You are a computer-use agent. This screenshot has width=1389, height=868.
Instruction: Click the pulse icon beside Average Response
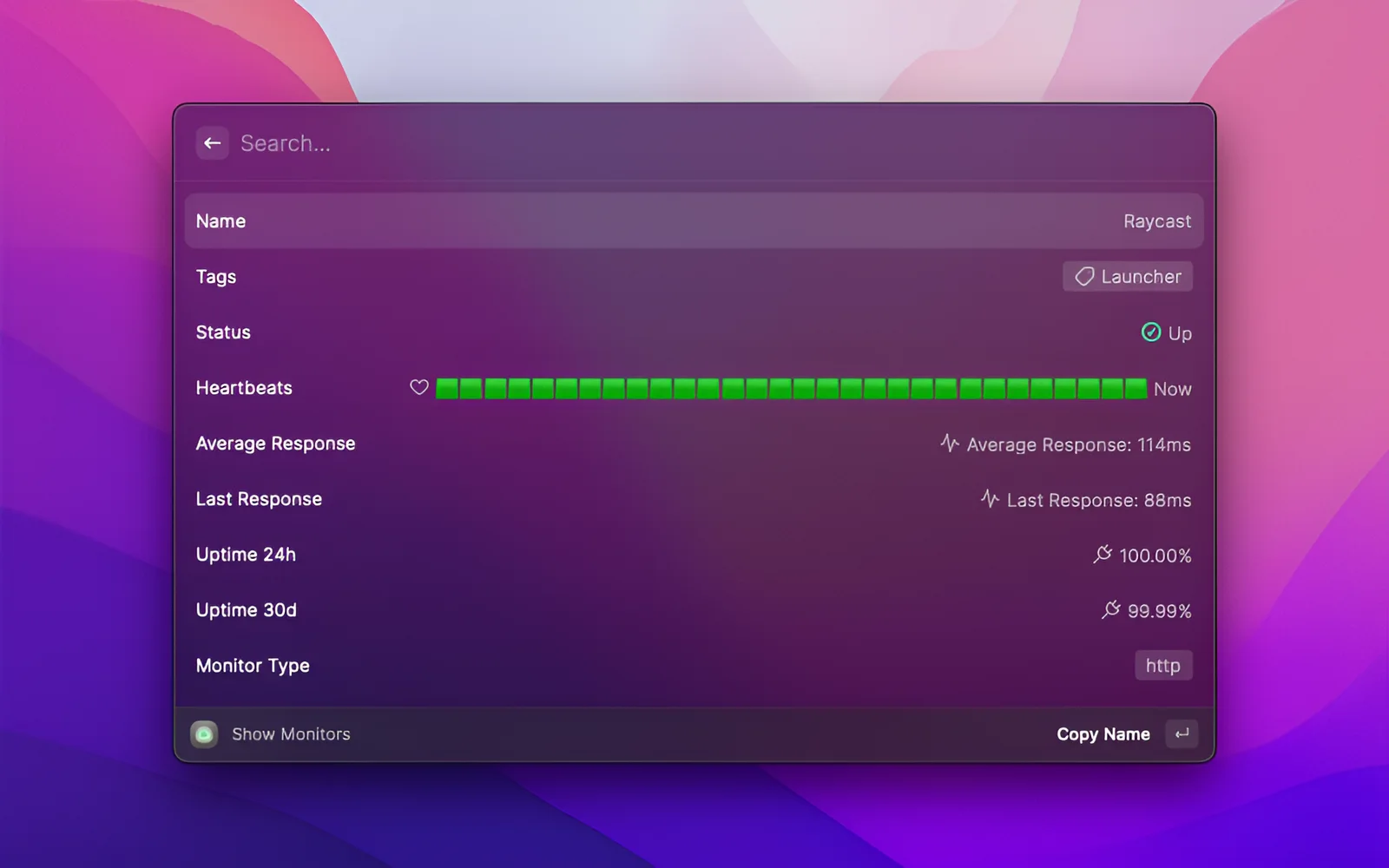point(950,444)
